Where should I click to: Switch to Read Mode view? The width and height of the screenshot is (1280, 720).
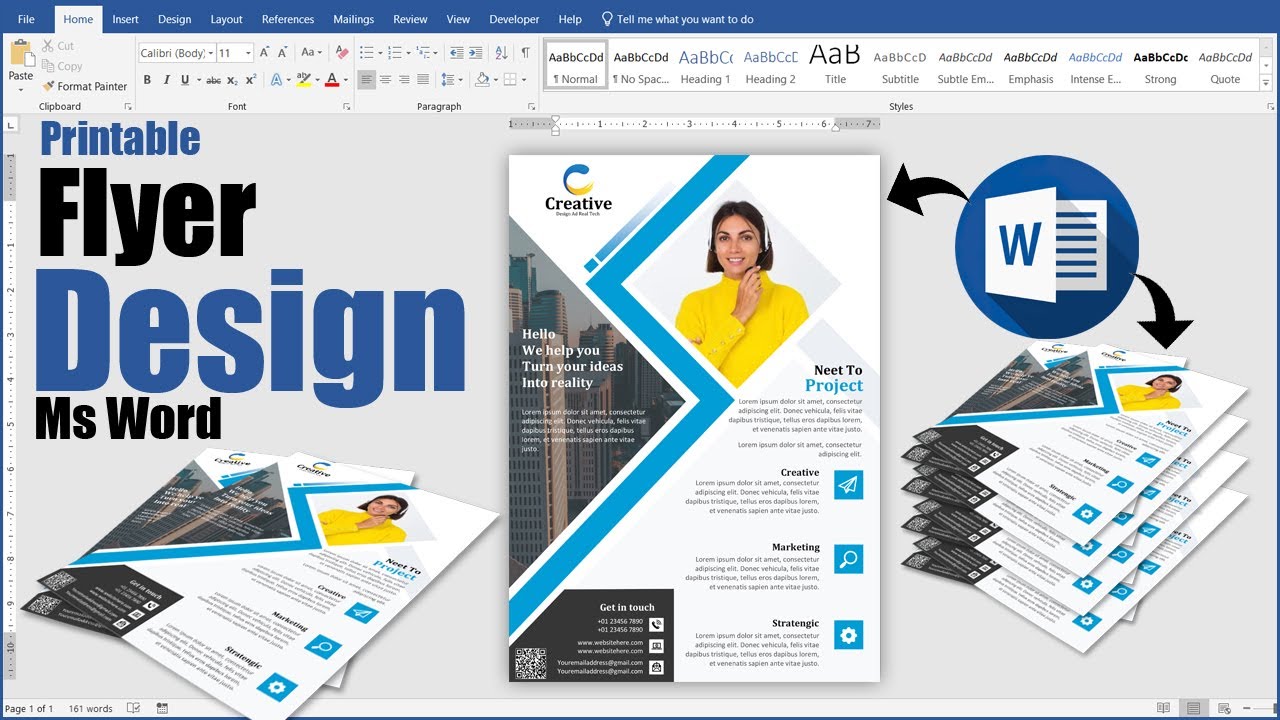[x=1162, y=708]
